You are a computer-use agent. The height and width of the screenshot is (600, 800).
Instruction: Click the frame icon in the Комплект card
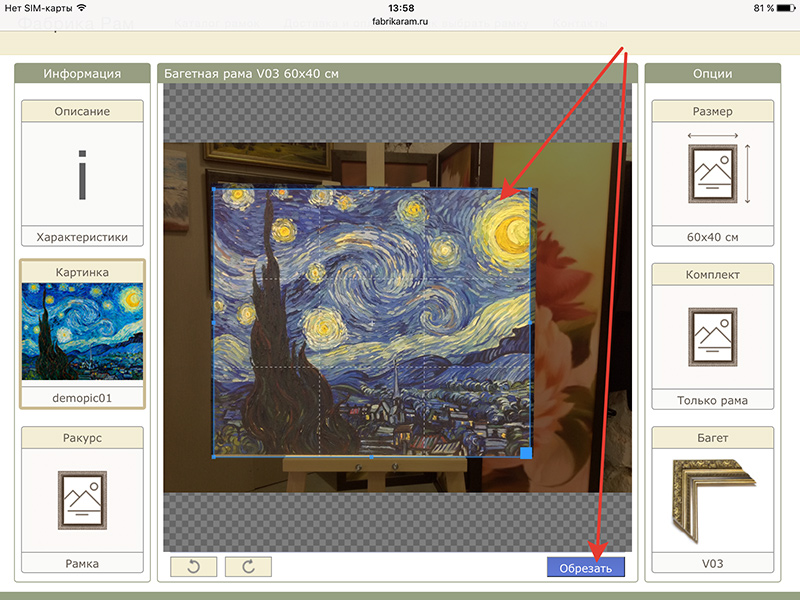(713, 337)
